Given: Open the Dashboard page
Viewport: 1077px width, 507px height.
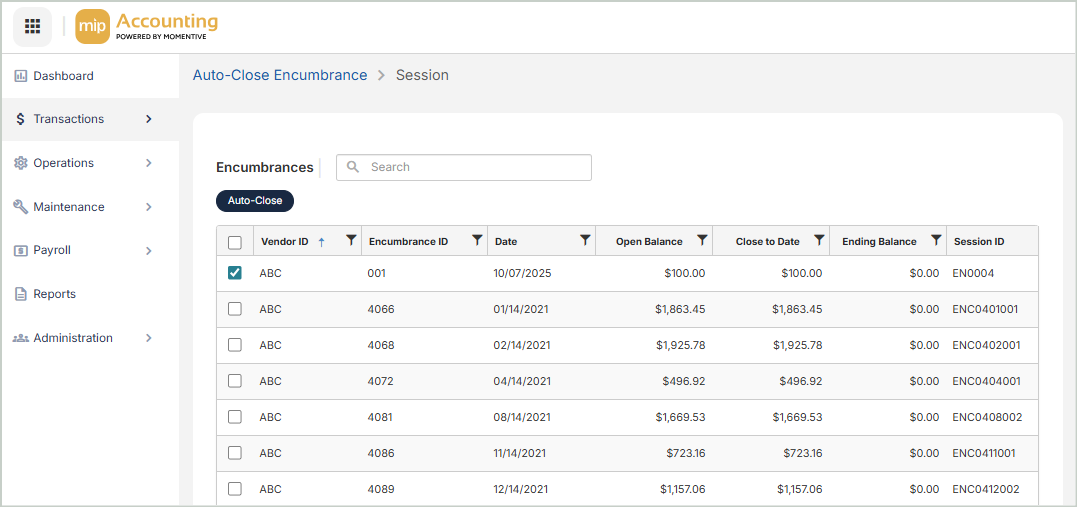Looking at the screenshot, I should click(x=63, y=76).
